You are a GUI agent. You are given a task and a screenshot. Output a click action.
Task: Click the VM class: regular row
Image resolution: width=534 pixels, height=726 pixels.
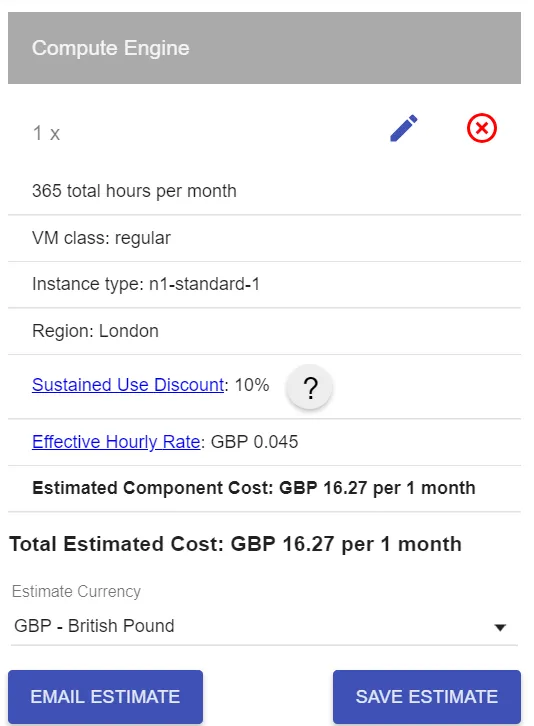[x=264, y=238]
